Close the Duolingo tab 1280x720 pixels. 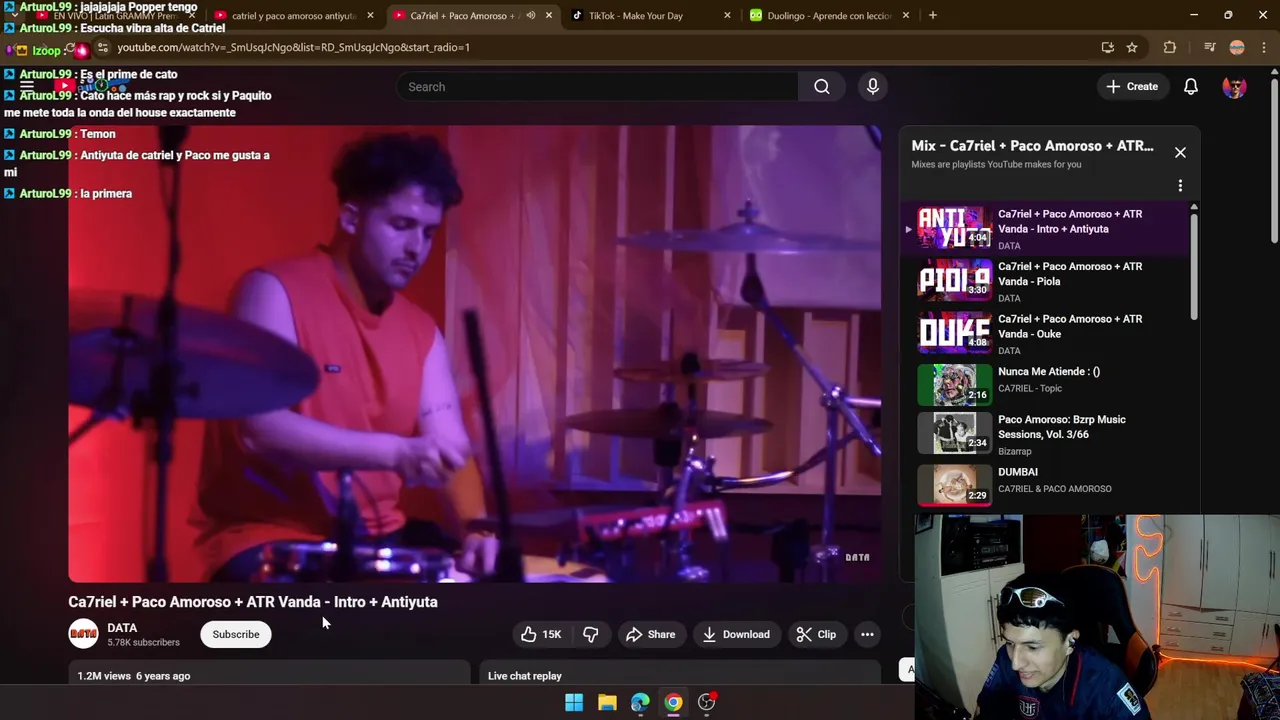tap(905, 15)
